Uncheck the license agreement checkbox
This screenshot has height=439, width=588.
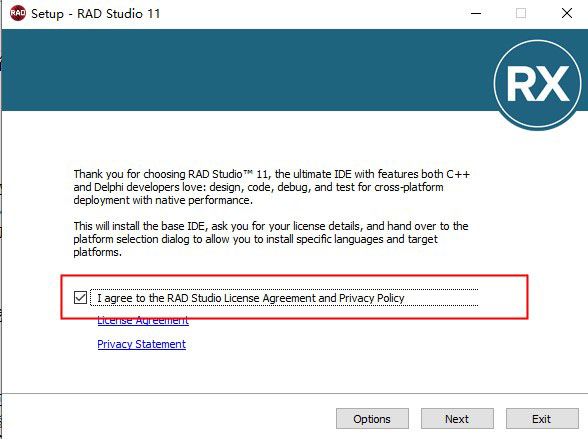80,298
